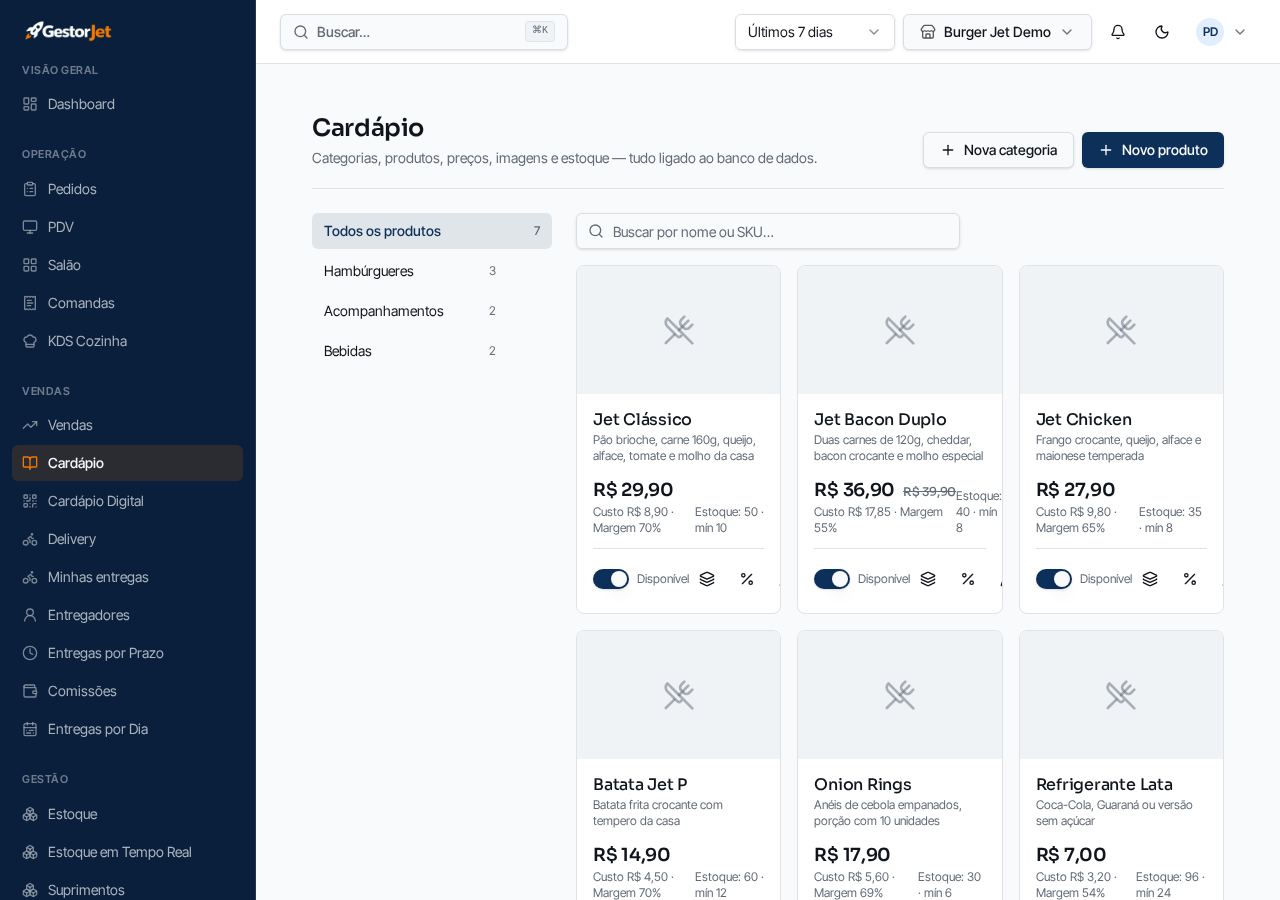This screenshot has width=1280, height=900.
Task: Click the Jet Bacon Duplo image placeholder
Action: tap(900, 330)
